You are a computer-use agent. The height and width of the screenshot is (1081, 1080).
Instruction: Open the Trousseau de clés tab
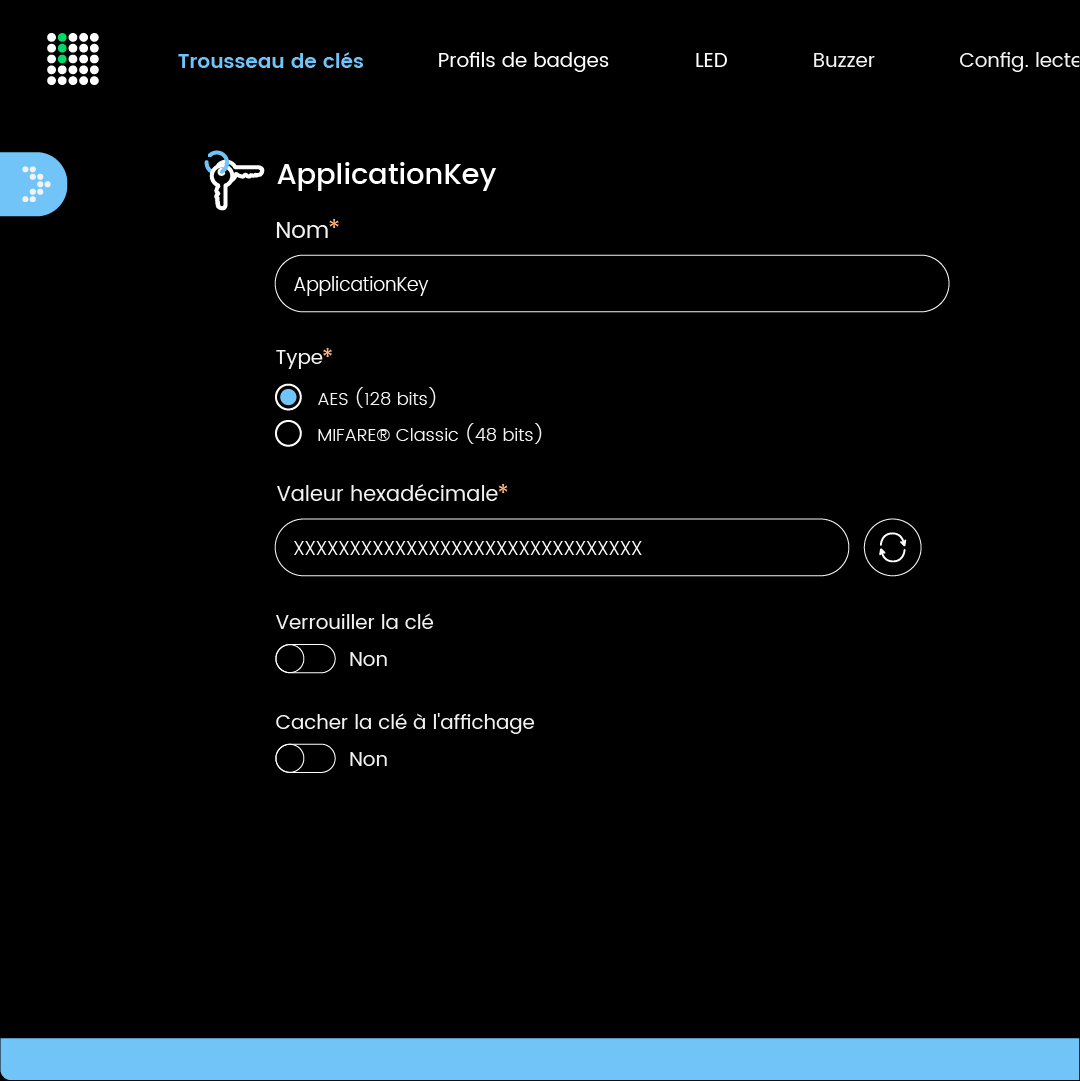tap(270, 61)
